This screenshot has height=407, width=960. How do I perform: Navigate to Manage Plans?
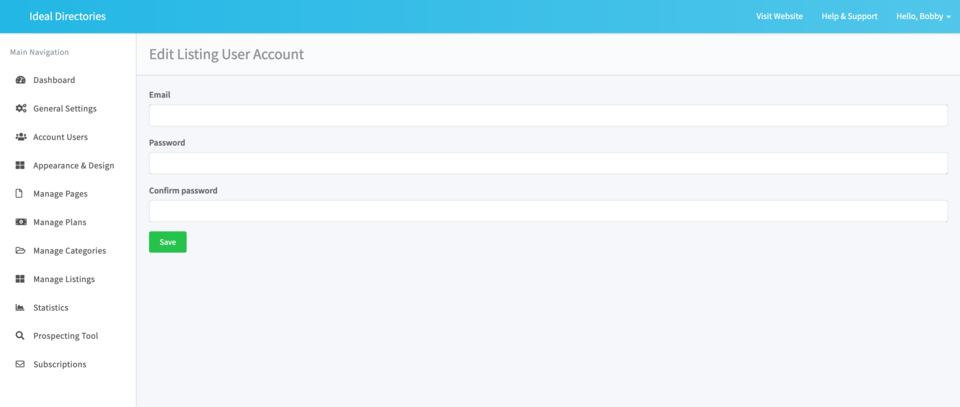pyautogui.click(x=59, y=222)
